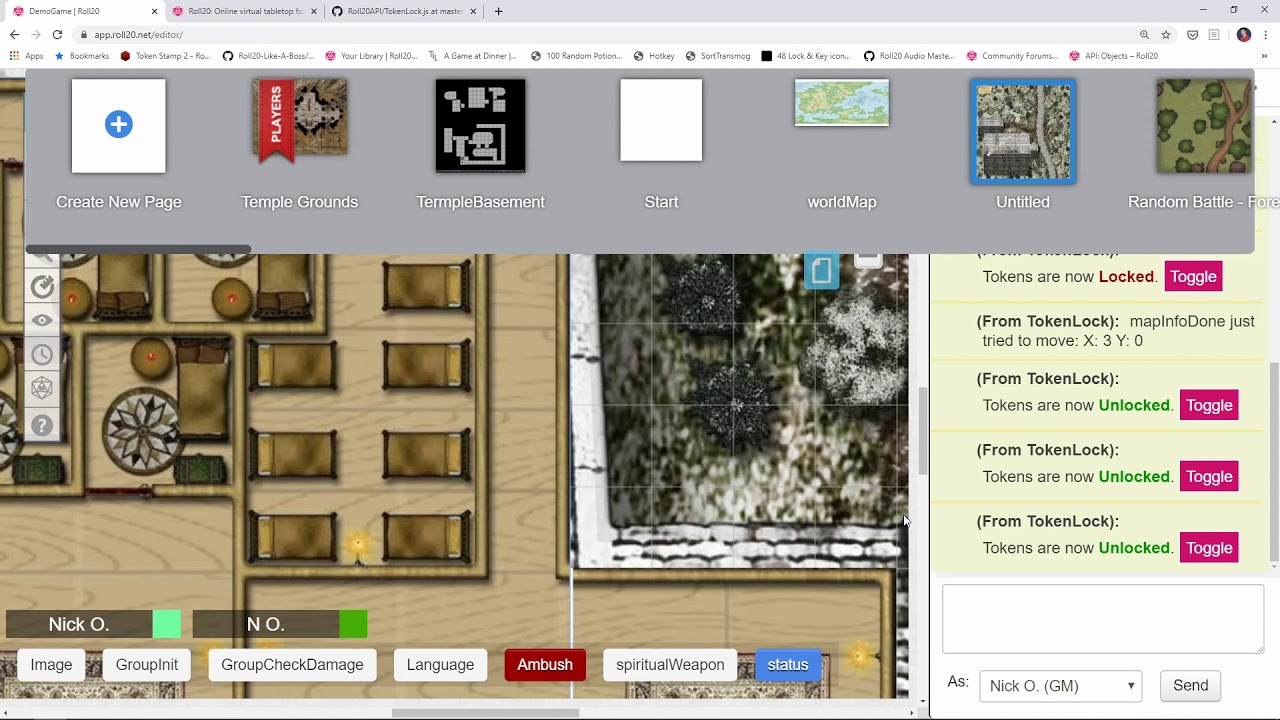Run the spiritualWeapon macro
The image size is (1280, 720).
pyautogui.click(x=670, y=665)
